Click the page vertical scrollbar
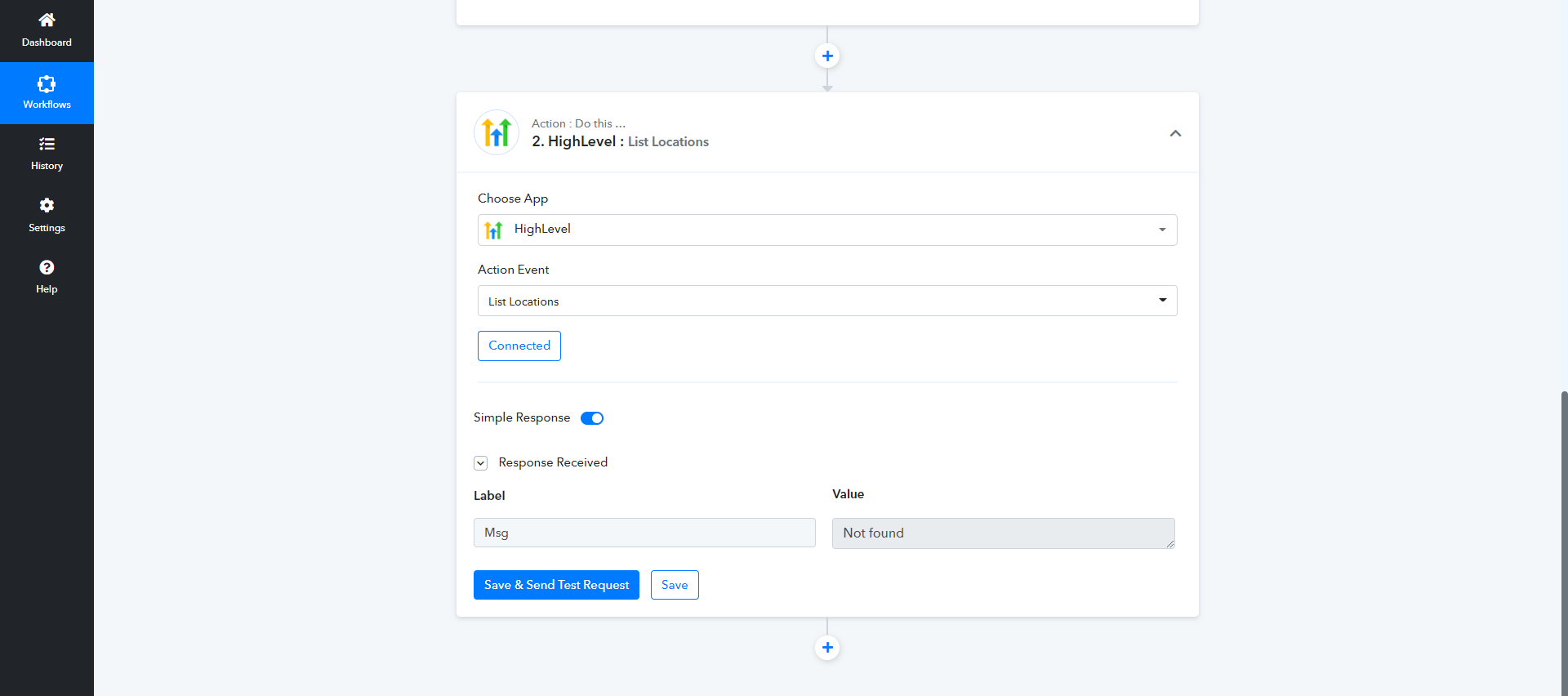This screenshot has height=696, width=1568. (1564, 543)
